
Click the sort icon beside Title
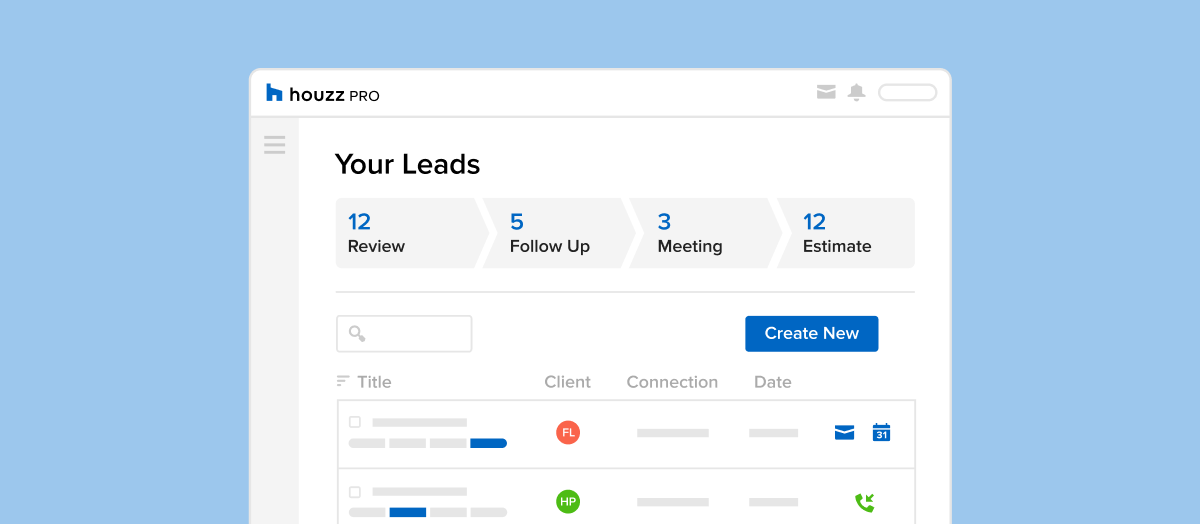click(x=343, y=382)
